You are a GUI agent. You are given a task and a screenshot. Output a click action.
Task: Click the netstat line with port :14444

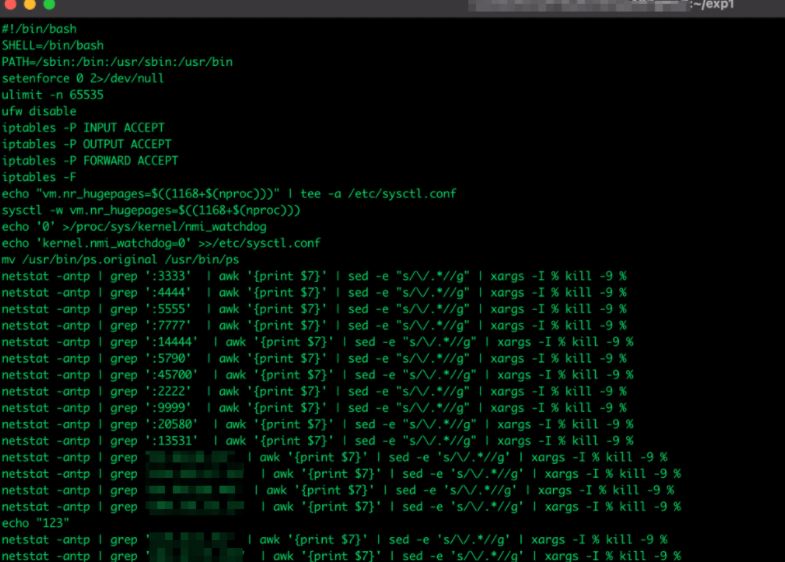coord(317,342)
